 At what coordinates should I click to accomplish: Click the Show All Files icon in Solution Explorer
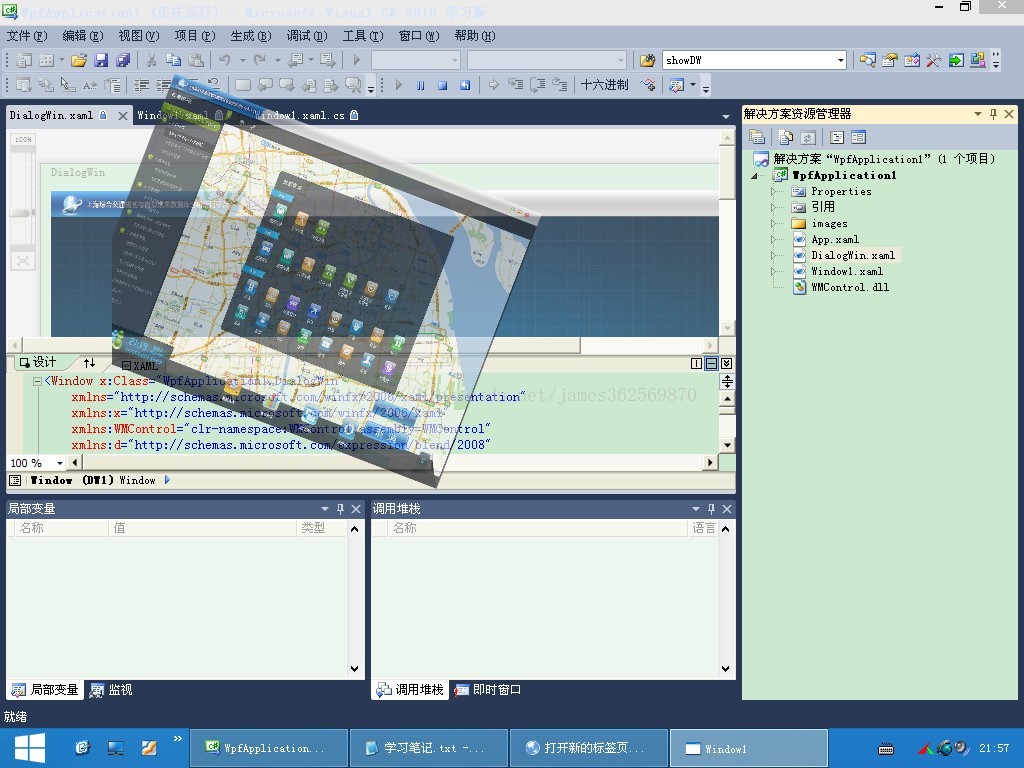[x=786, y=138]
